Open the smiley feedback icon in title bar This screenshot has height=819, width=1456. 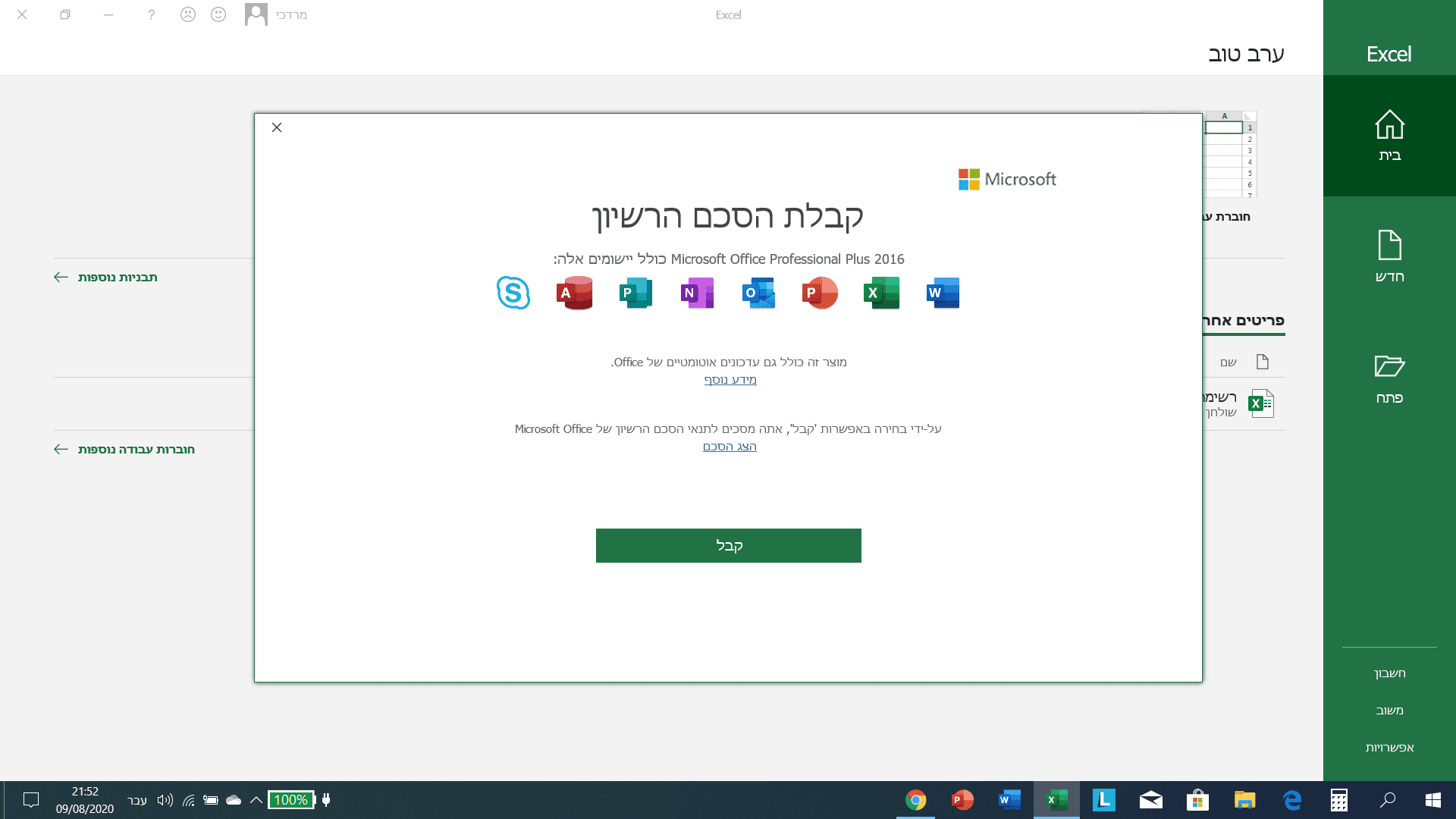(x=218, y=14)
